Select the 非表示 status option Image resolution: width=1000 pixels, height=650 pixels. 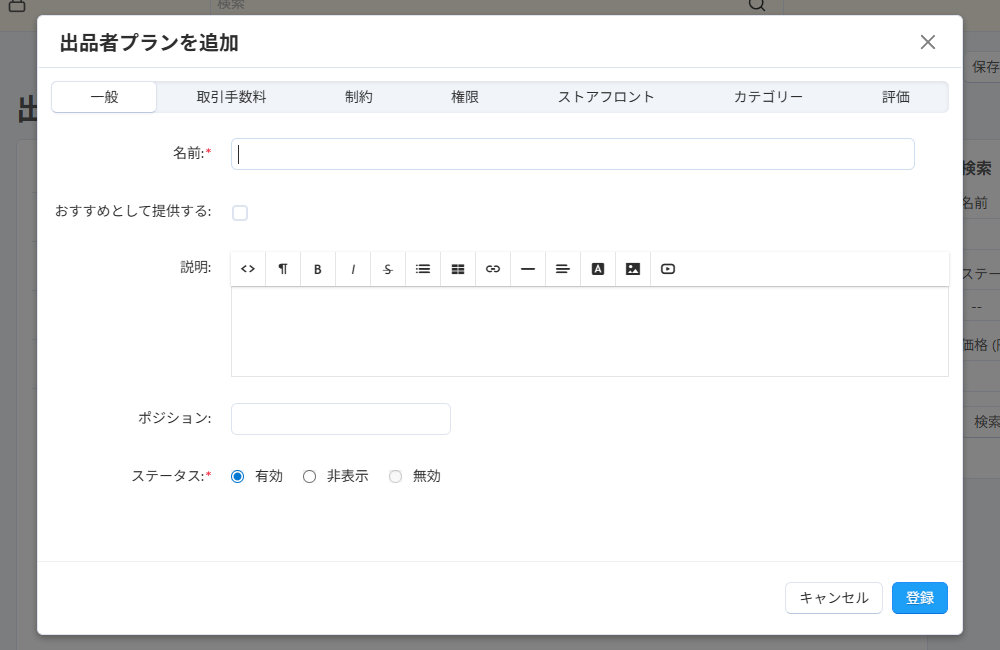point(310,476)
